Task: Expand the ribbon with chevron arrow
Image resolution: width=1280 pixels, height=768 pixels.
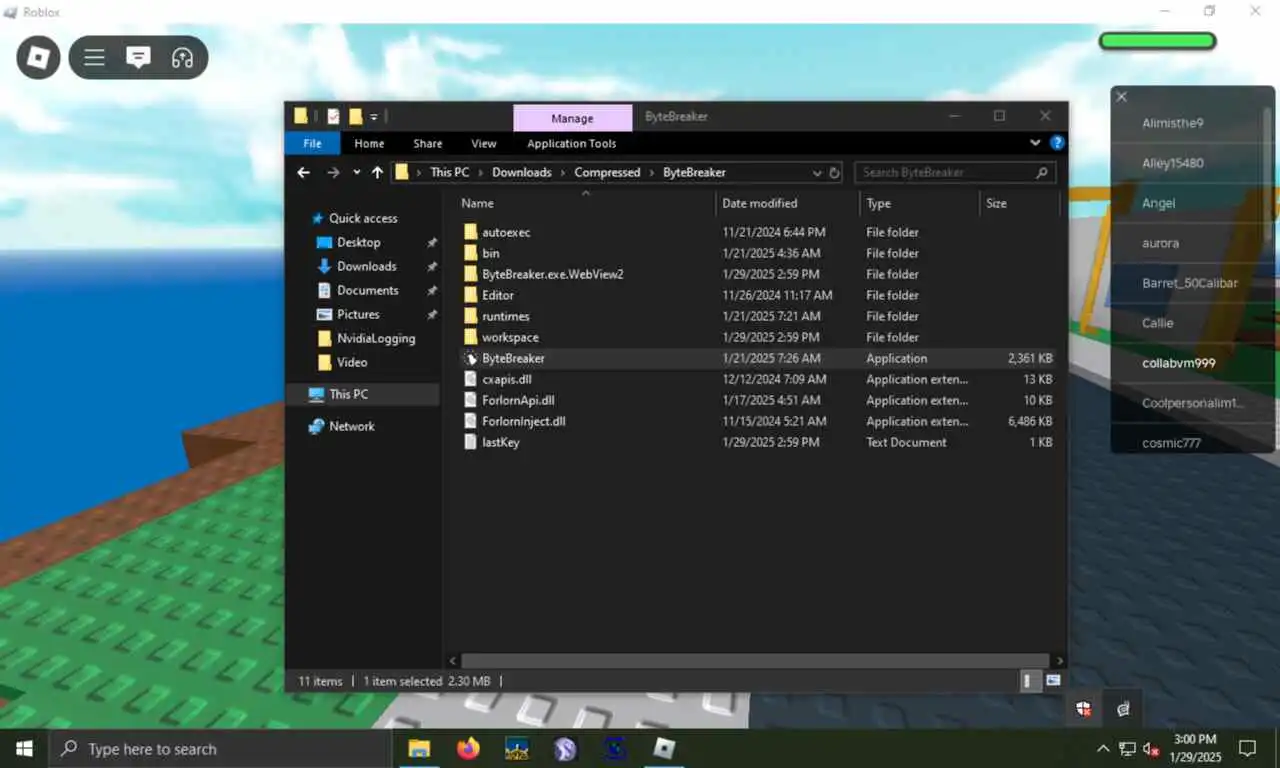Action: click(x=1035, y=143)
